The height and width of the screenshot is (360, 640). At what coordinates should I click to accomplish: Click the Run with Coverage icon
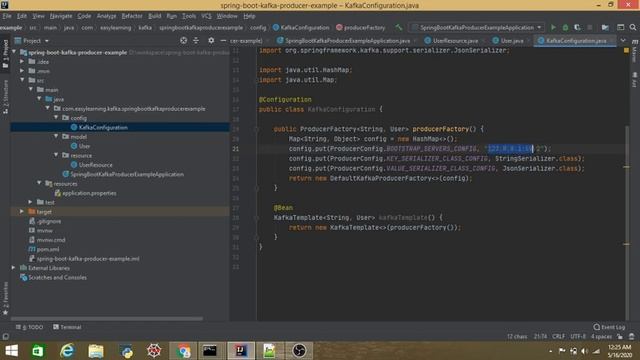click(x=577, y=27)
